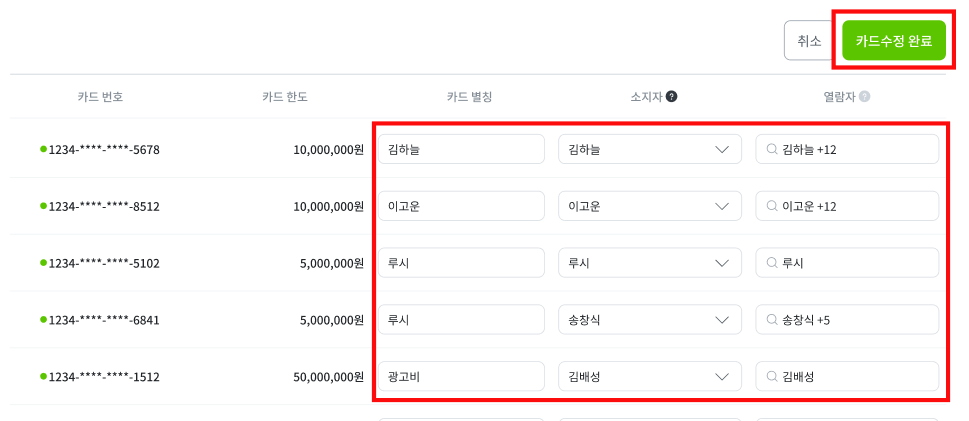
Task: Expand the 이고운 owner dropdown
Action: [x=650, y=206]
